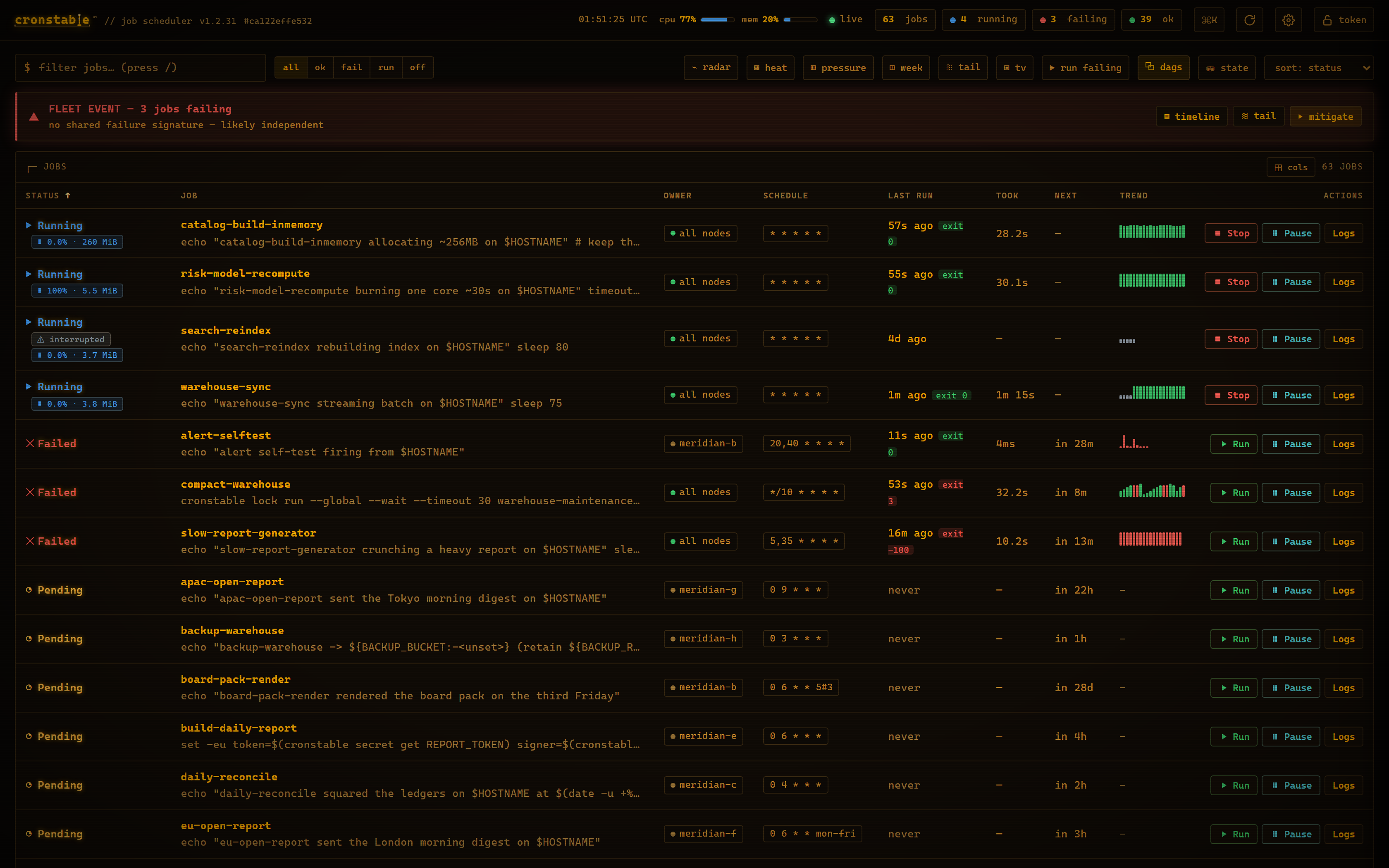Screen dimensions: 1389x868
Task: Open fleet event timeline
Action: pyautogui.click(x=1191, y=117)
